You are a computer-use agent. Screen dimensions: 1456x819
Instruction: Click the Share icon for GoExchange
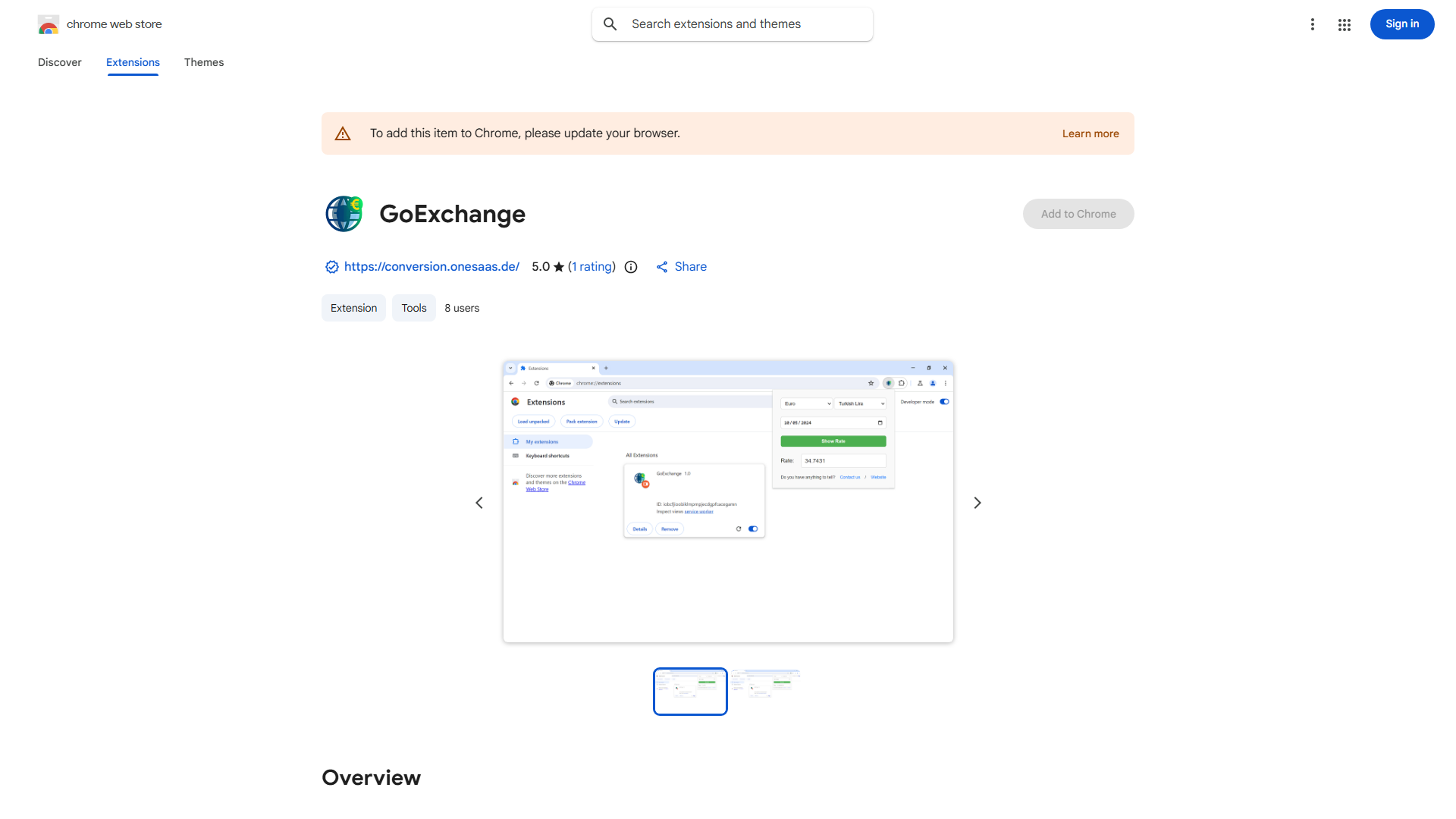pos(661,267)
